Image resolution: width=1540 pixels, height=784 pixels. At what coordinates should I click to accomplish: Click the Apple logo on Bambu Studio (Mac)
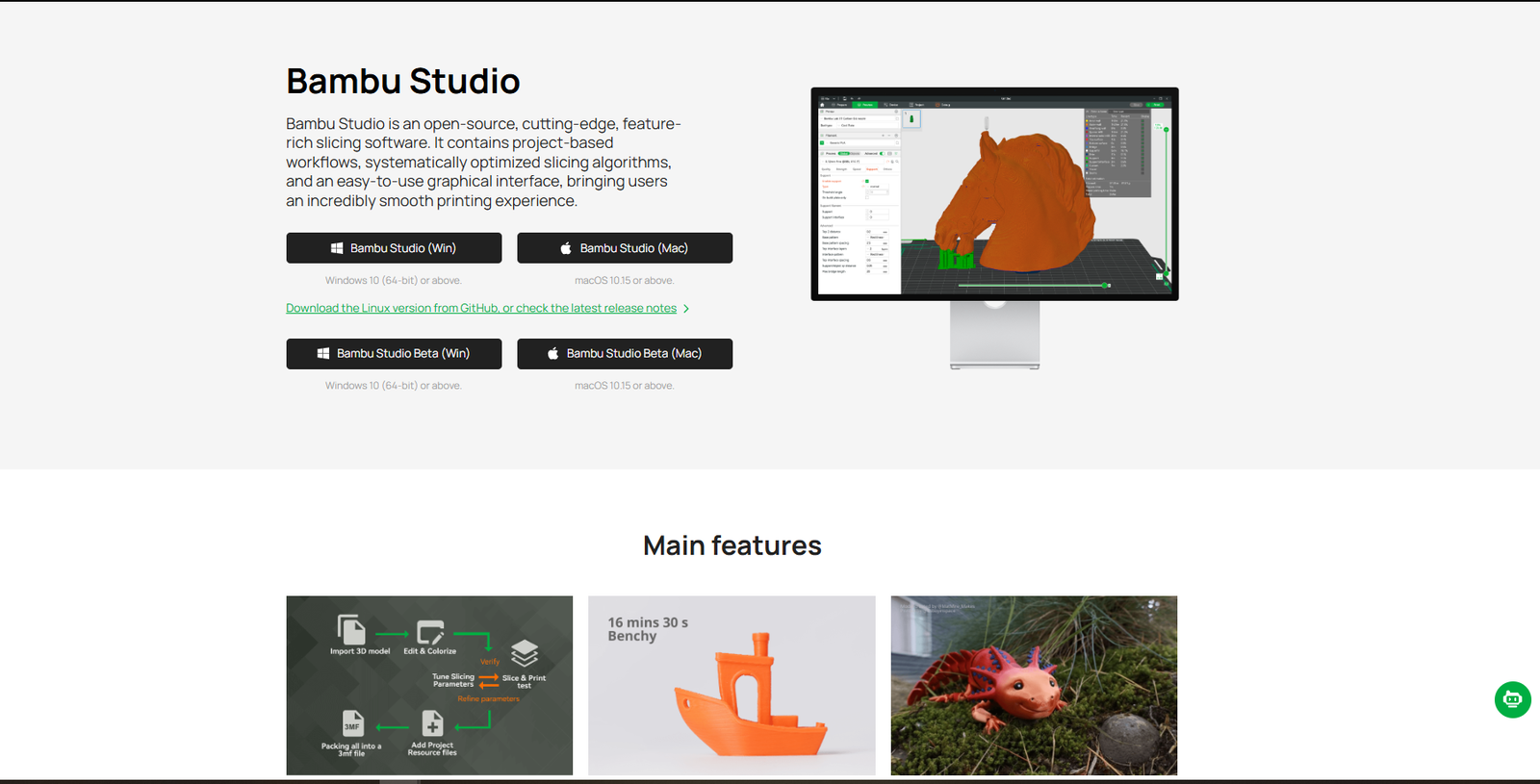pos(566,248)
